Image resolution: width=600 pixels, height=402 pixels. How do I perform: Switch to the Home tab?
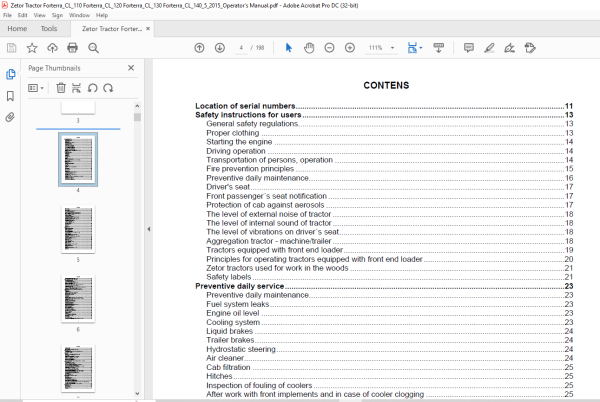[17, 29]
